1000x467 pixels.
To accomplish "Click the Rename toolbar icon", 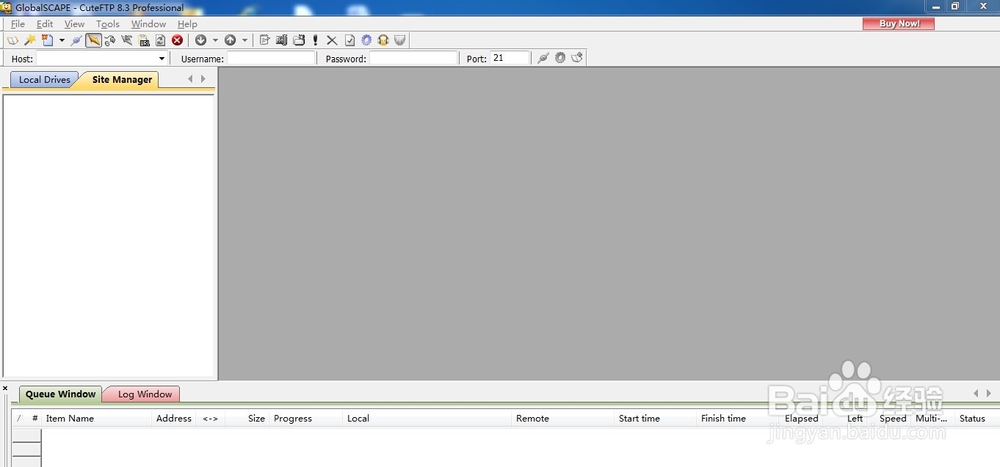I will 281,40.
